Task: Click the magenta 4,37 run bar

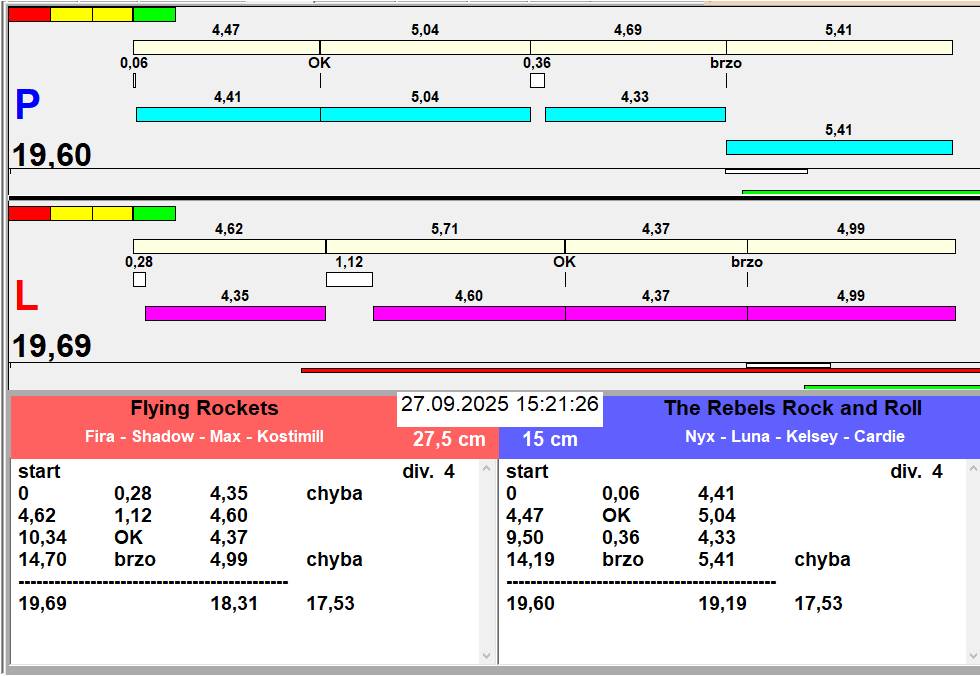Action: (656, 313)
